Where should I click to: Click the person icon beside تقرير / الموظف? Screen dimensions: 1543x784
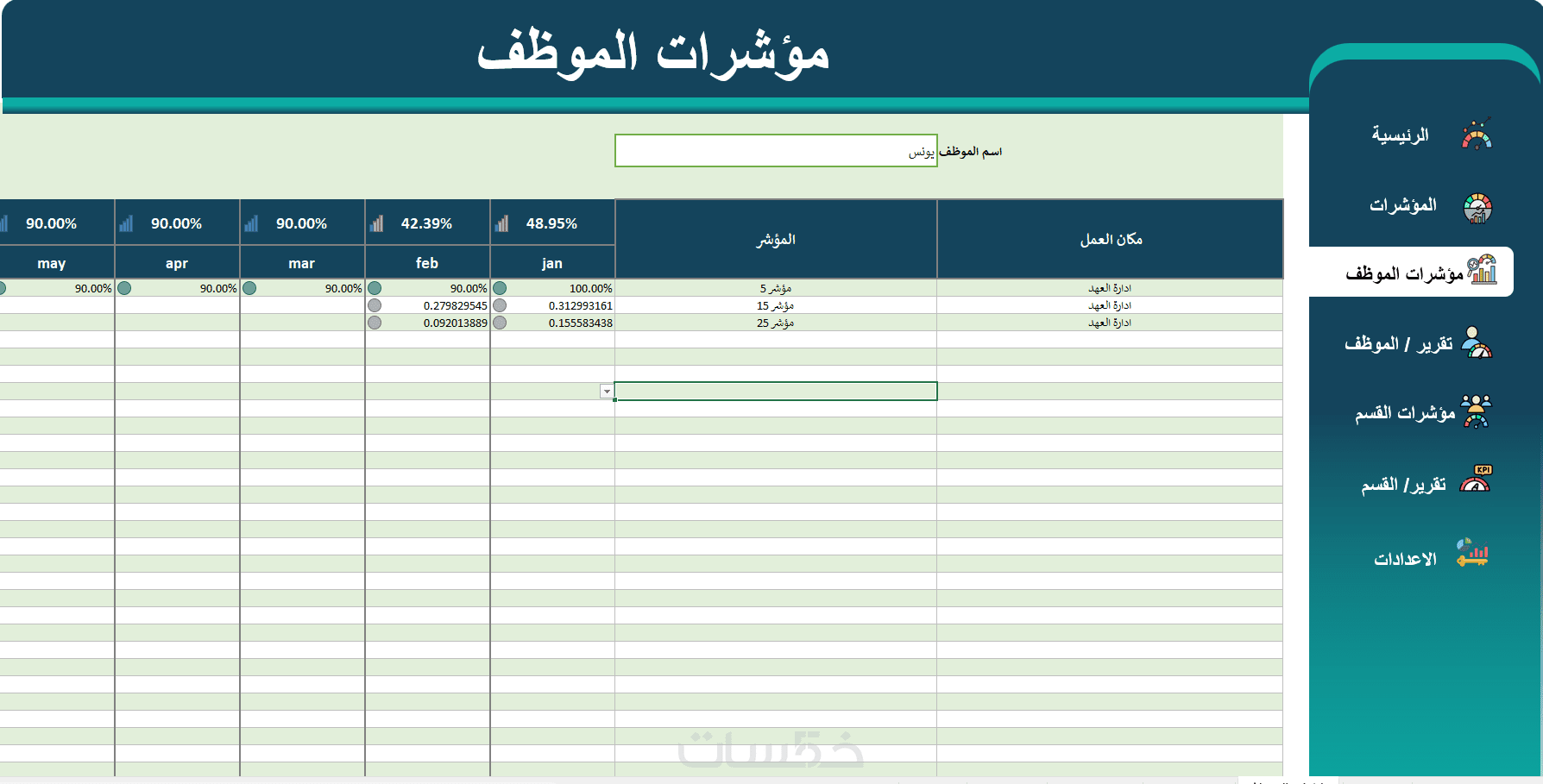(x=1477, y=342)
